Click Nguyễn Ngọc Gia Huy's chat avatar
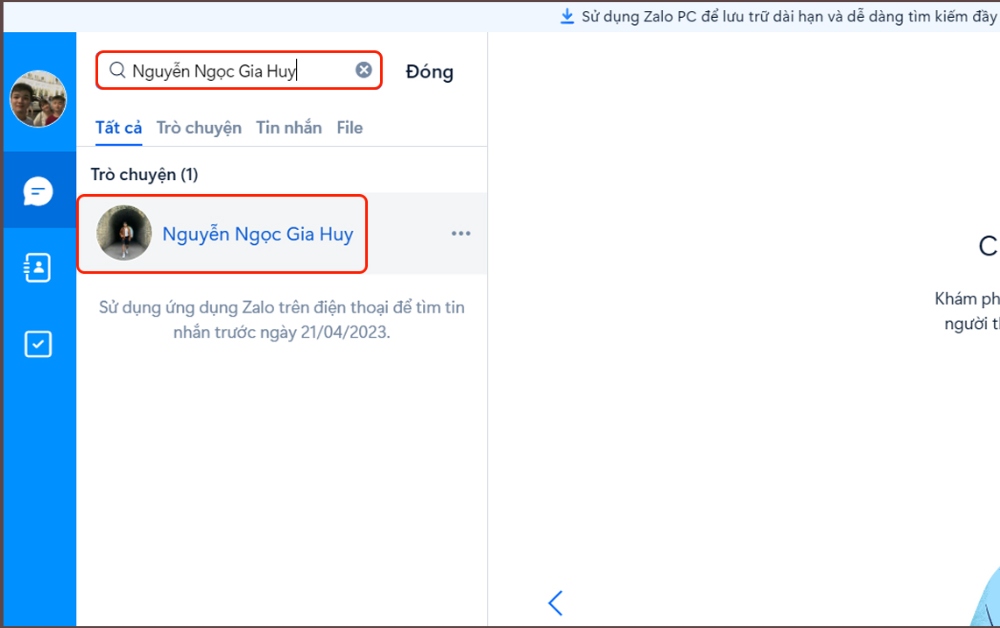This screenshot has height=628, width=1000. tap(123, 233)
